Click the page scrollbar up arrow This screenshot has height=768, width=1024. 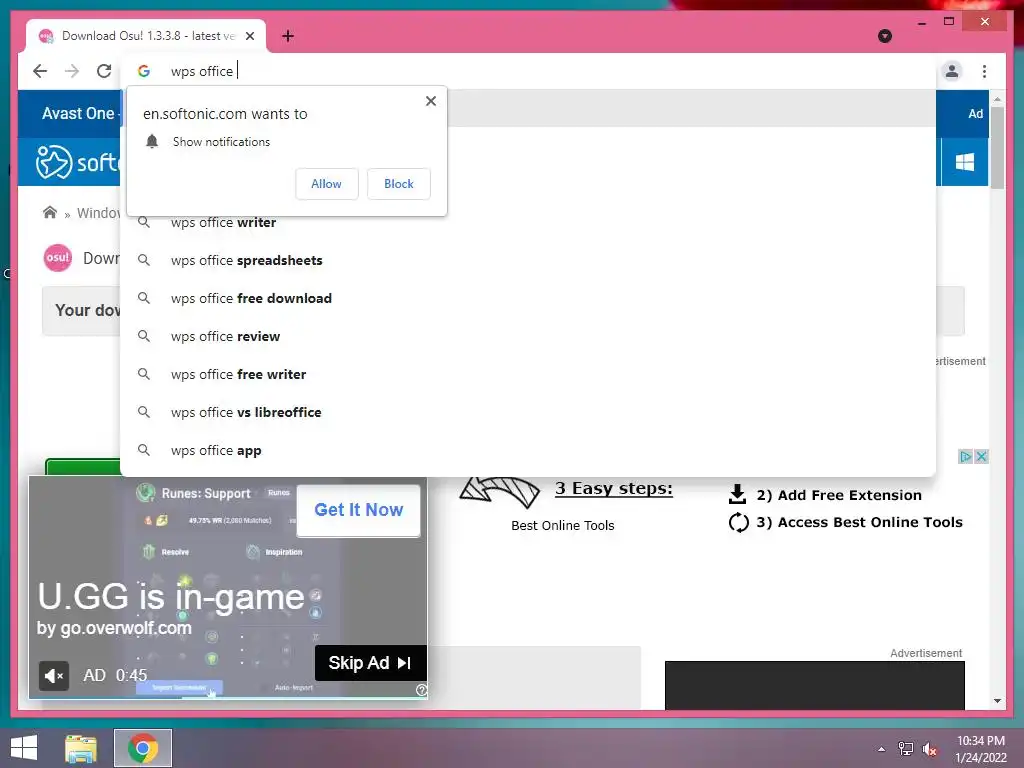[997, 99]
